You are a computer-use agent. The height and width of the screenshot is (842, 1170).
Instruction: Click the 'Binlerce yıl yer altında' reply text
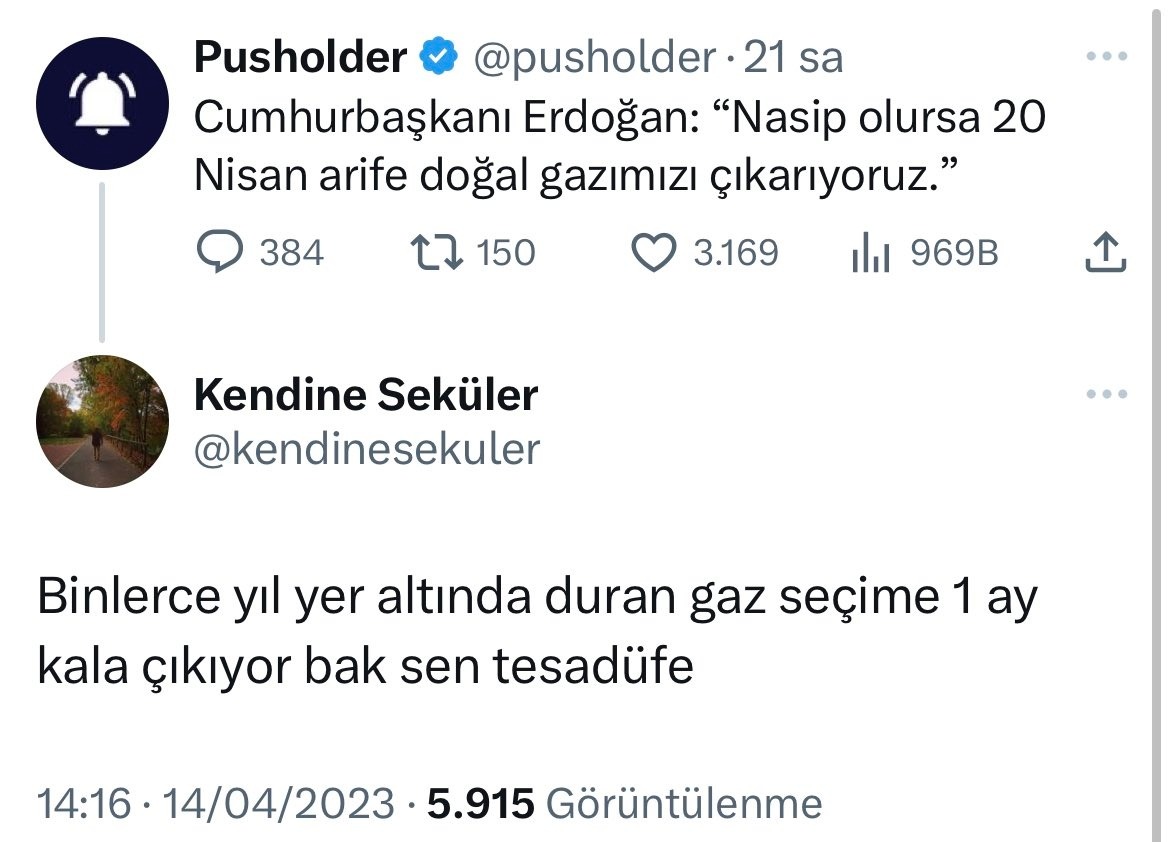(x=538, y=632)
